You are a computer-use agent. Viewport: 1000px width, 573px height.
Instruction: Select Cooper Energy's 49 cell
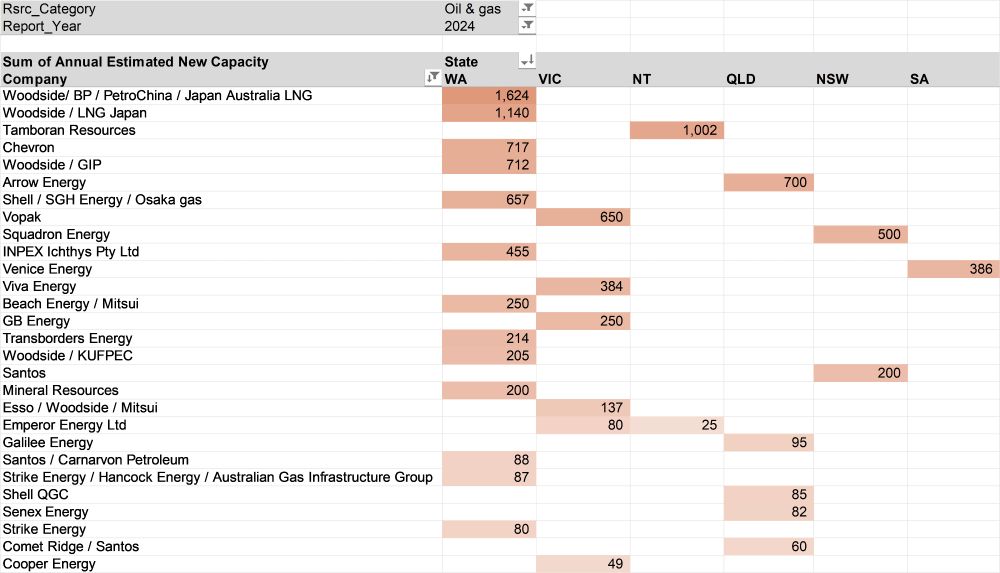[x=583, y=563]
